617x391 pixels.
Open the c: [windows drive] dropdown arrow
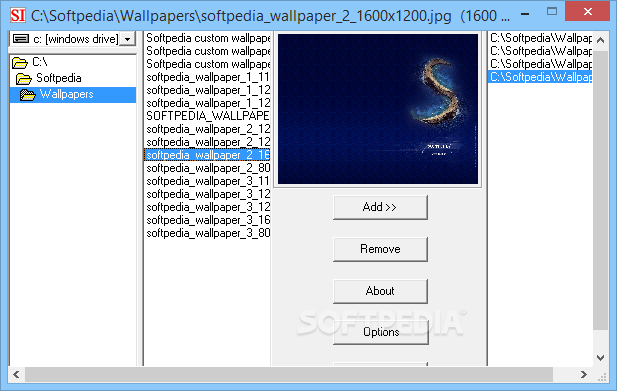(127, 39)
